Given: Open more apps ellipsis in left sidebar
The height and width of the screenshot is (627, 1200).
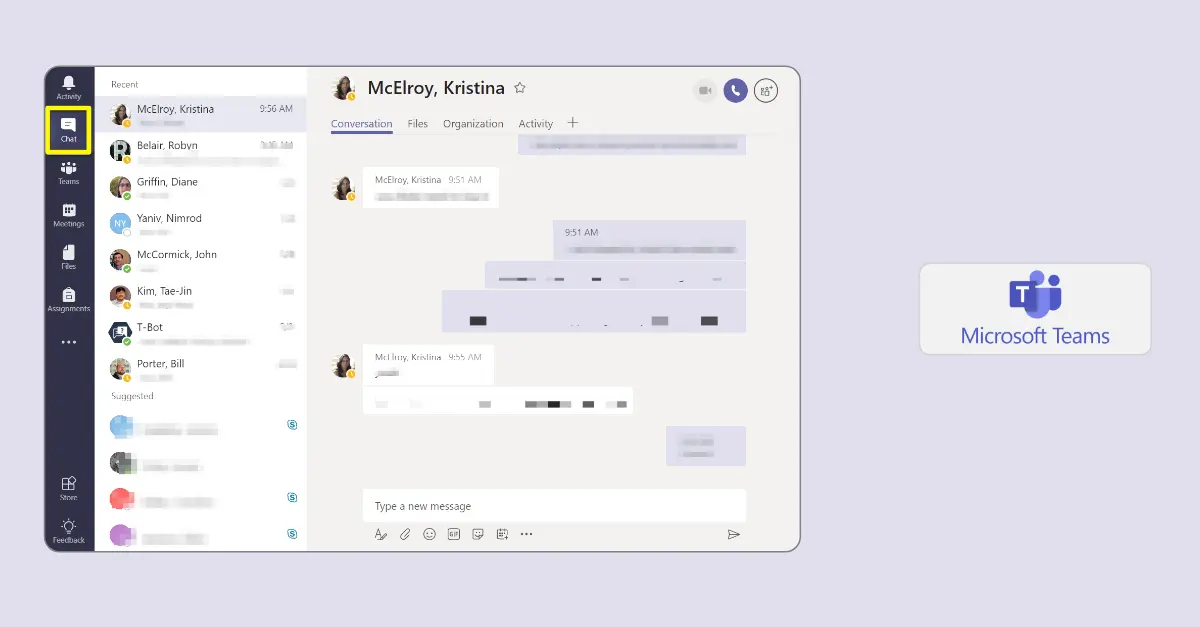Looking at the screenshot, I should (69, 342).
